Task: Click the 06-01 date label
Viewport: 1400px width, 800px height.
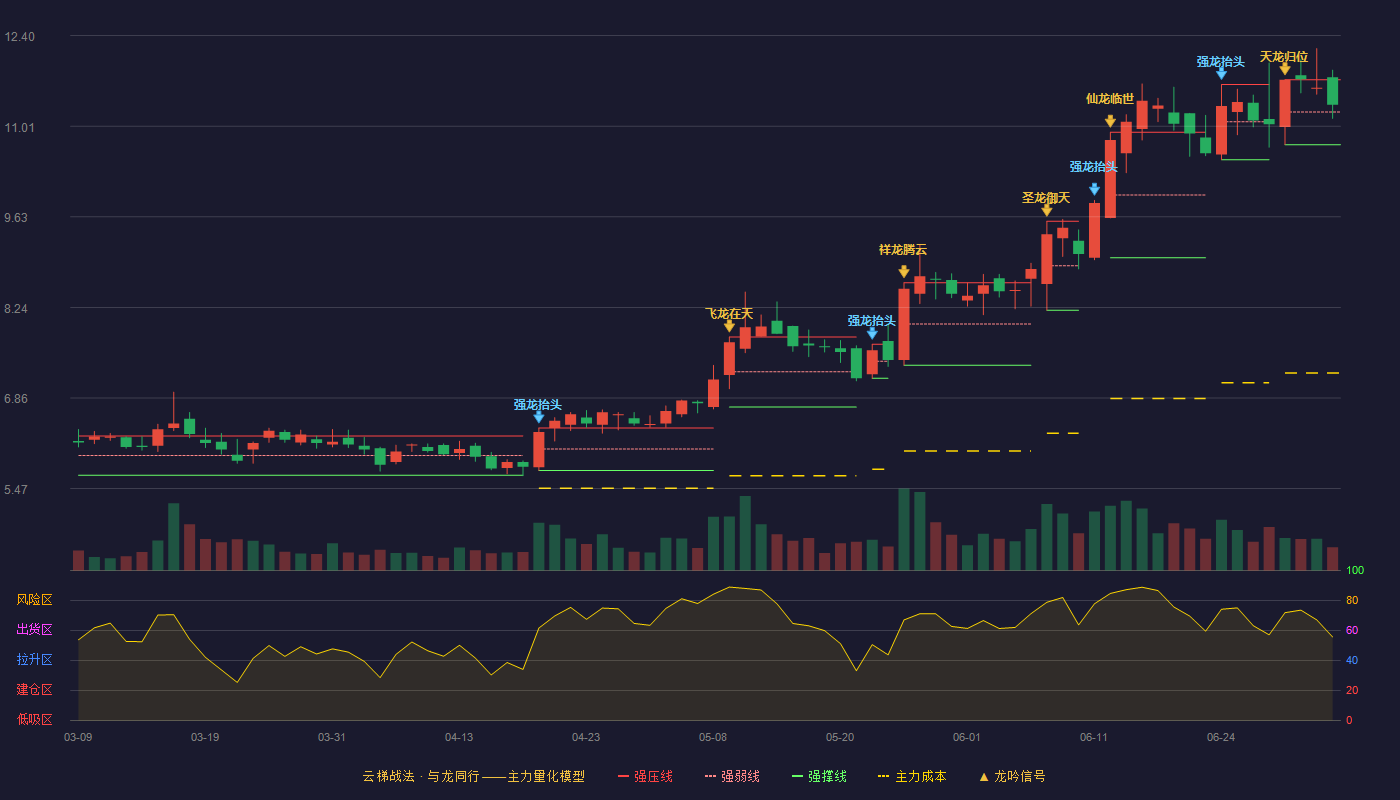Action: point(967,737)
